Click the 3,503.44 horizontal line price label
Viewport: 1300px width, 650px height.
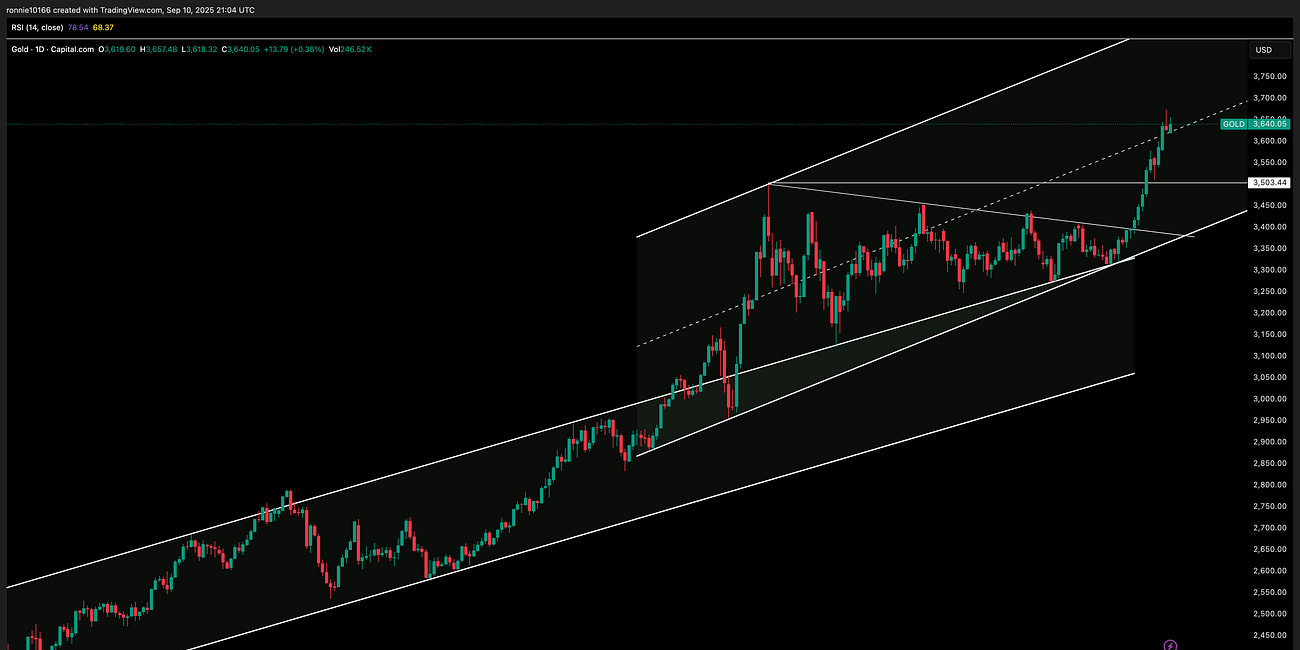1272,182
